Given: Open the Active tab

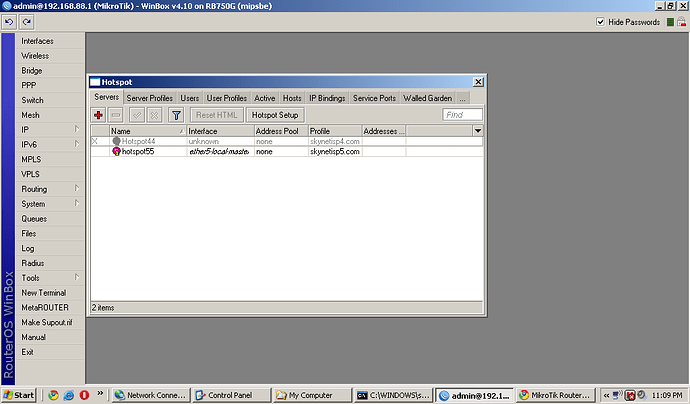Looking at the screenshot, I should 264,98.
